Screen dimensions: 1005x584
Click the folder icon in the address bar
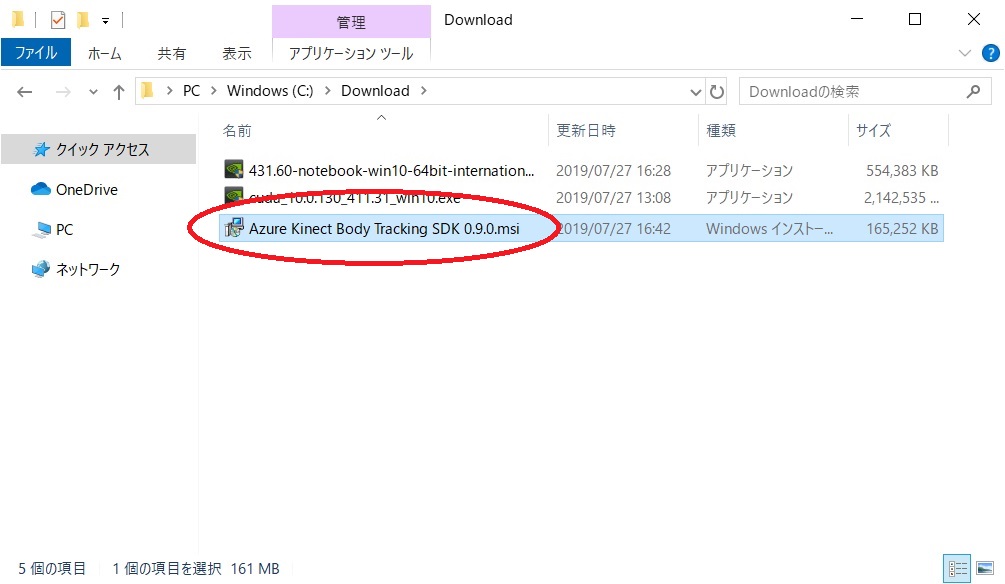[x=147, y=91]
